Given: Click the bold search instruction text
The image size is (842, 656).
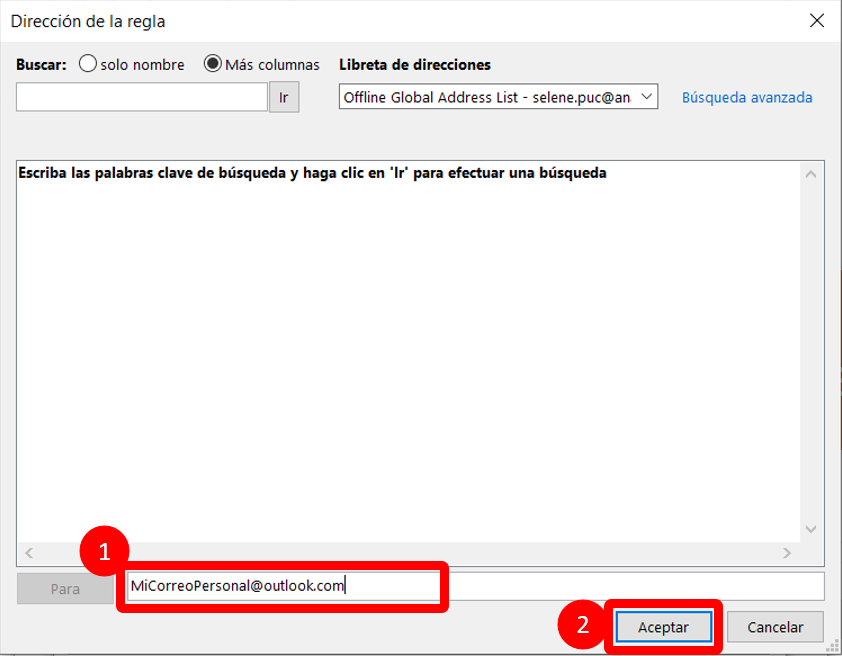Looking at the screenshot, I should click(312, 173).
